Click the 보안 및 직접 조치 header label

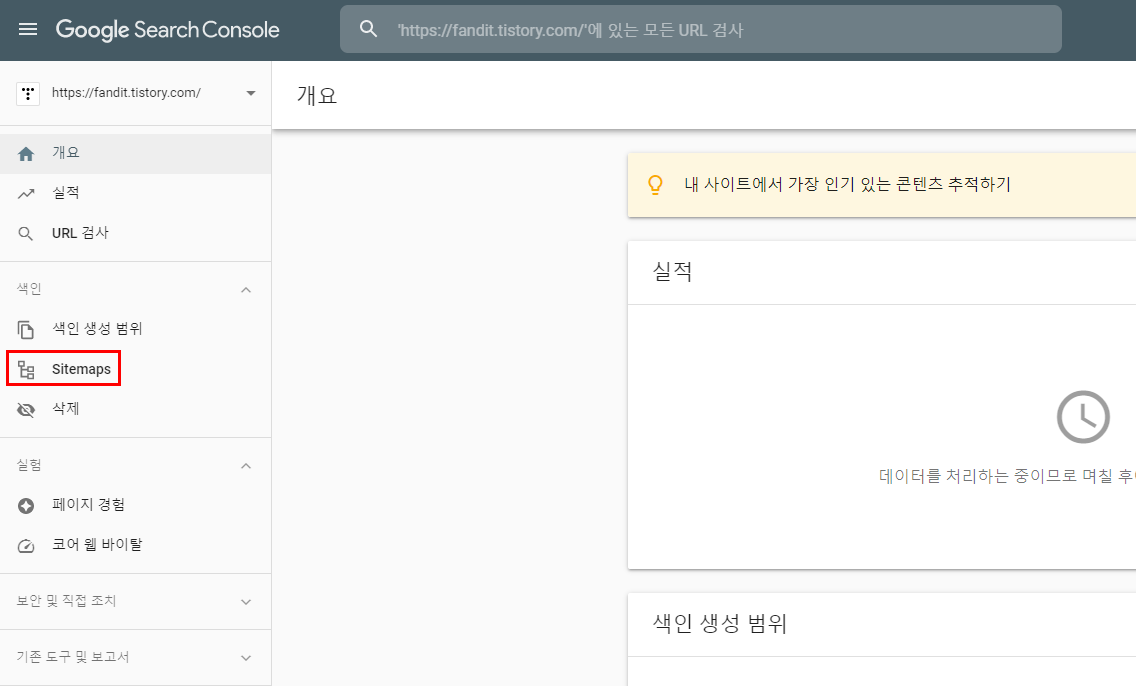(x=67, y=601)
